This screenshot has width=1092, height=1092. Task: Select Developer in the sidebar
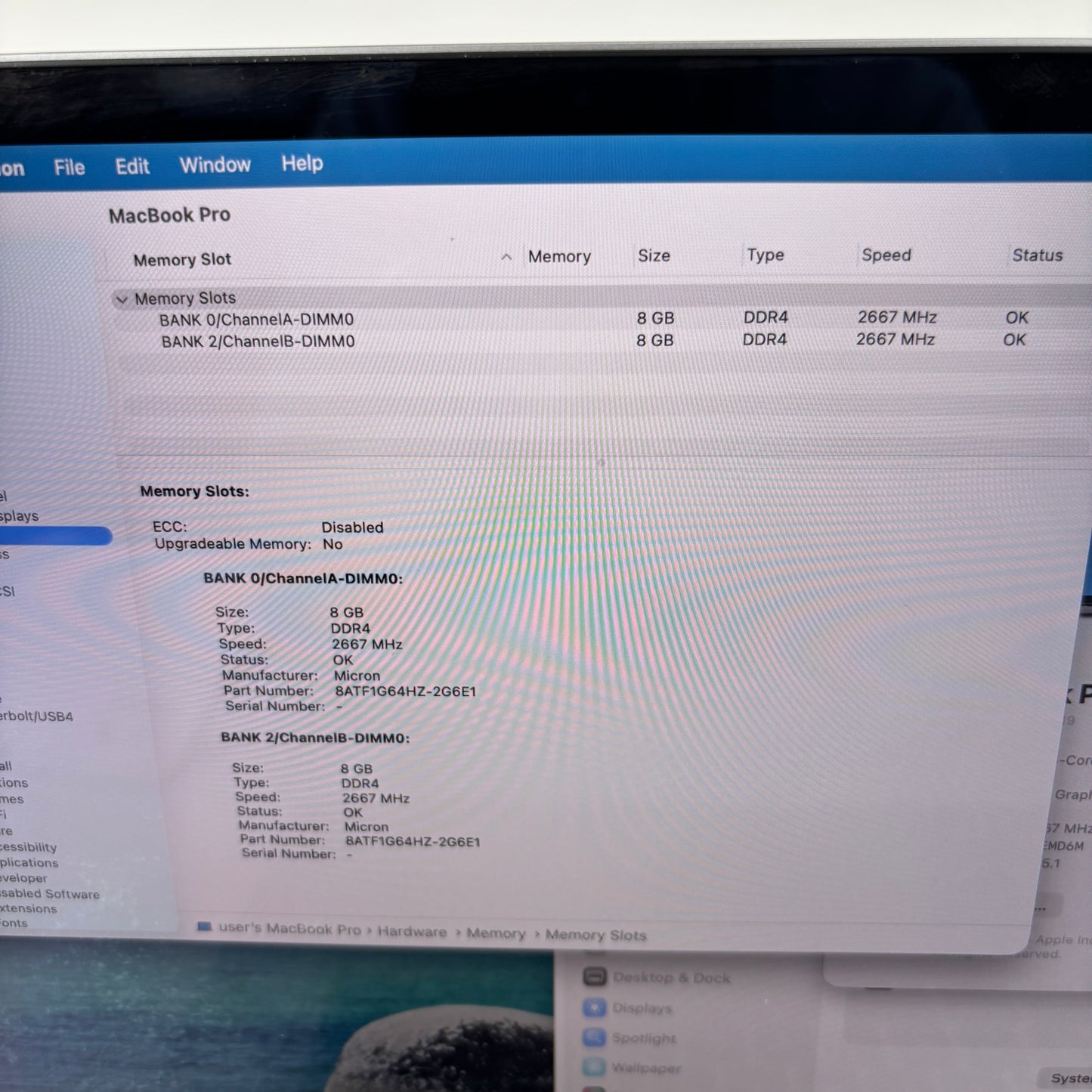pyautogui.click(x=24, y=878)
